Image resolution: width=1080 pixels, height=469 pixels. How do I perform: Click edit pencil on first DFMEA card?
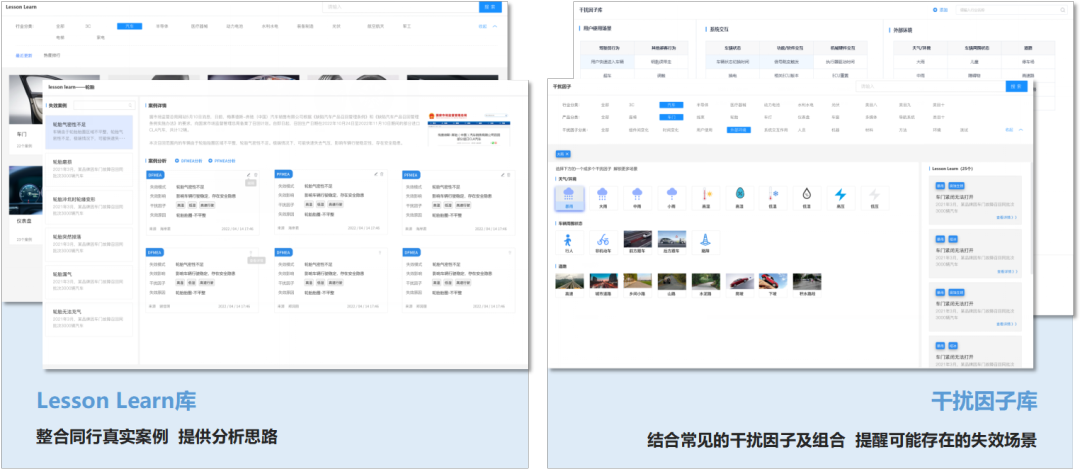[249, 174]
